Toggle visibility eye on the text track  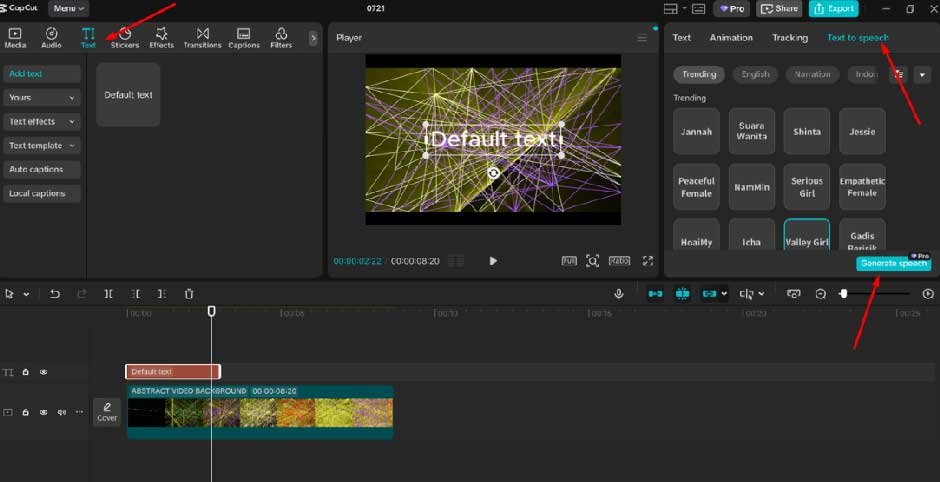(43, 372)
